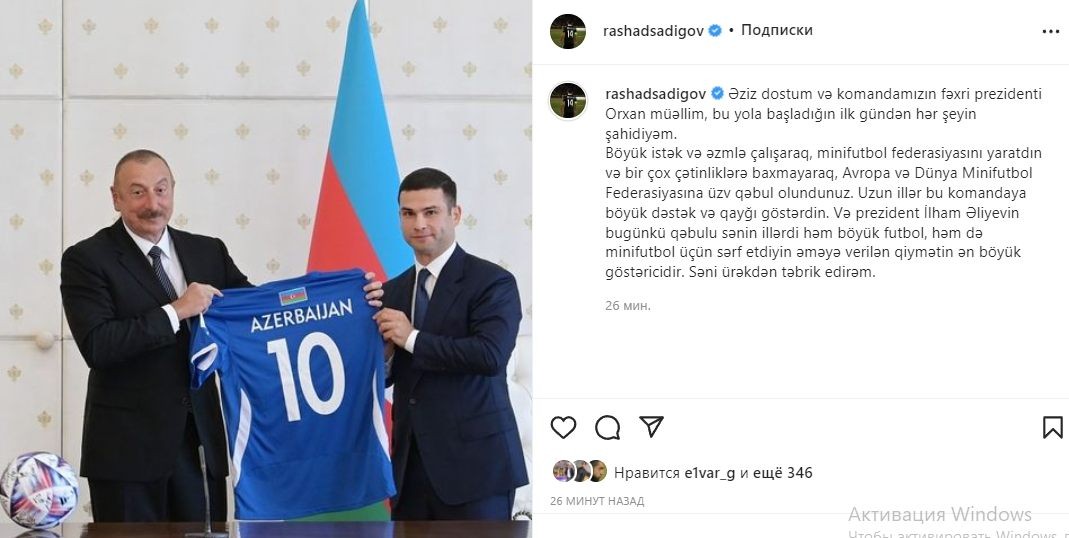The width and height of the screenshot is (1069, 538).
Task: Click the caption profile avatar
Action: point(568,101)
